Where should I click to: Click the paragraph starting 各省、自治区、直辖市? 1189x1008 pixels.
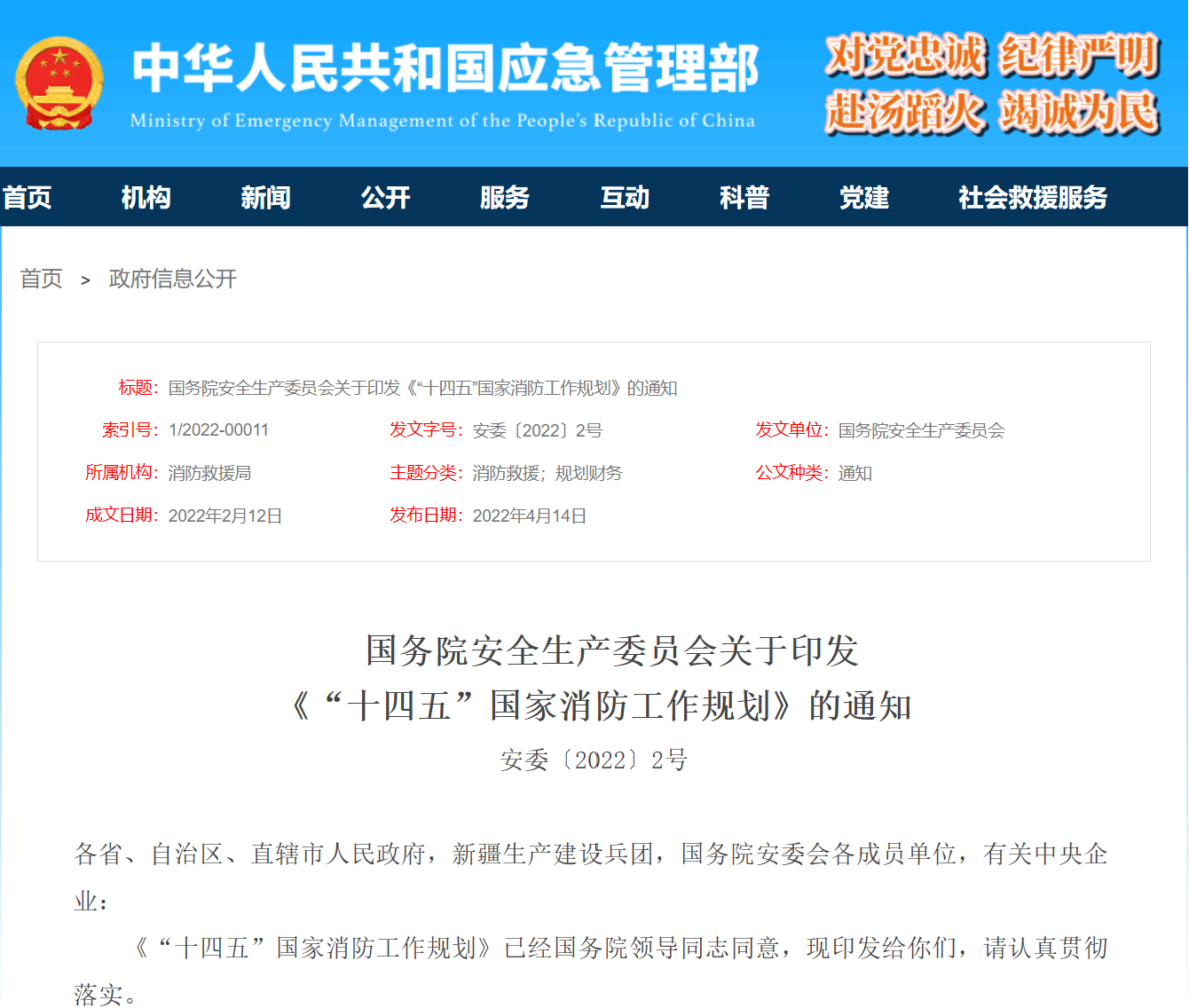[591, 878]
